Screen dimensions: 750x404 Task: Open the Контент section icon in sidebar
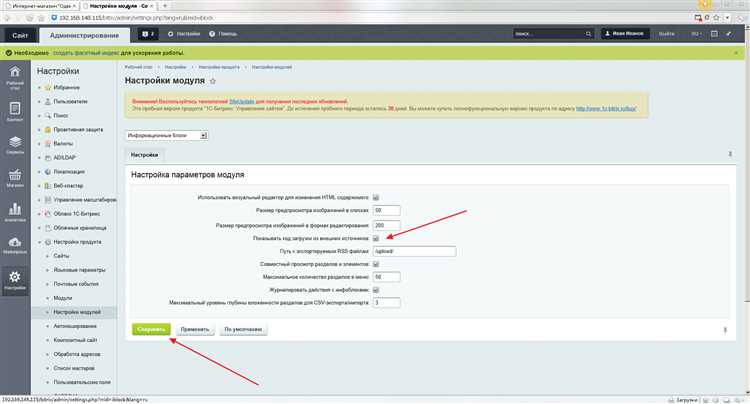(x=15, y=111)
